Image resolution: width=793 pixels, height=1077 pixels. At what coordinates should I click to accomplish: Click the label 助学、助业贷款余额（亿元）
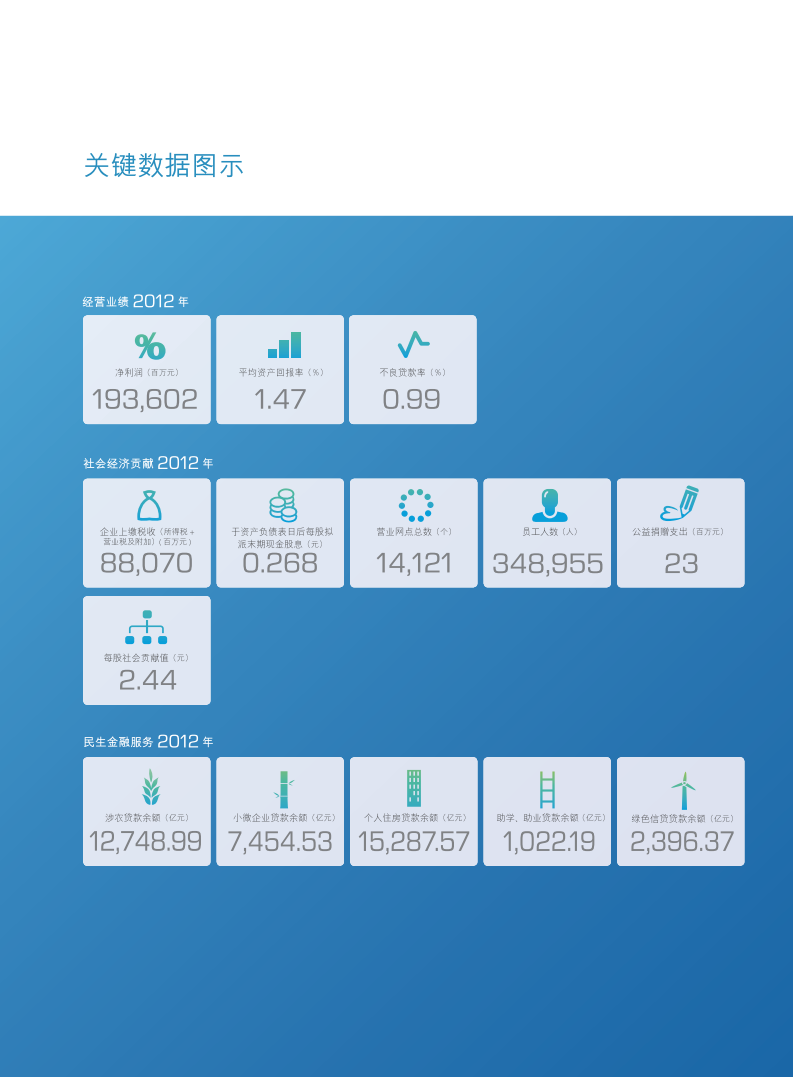tap(551, 817)
